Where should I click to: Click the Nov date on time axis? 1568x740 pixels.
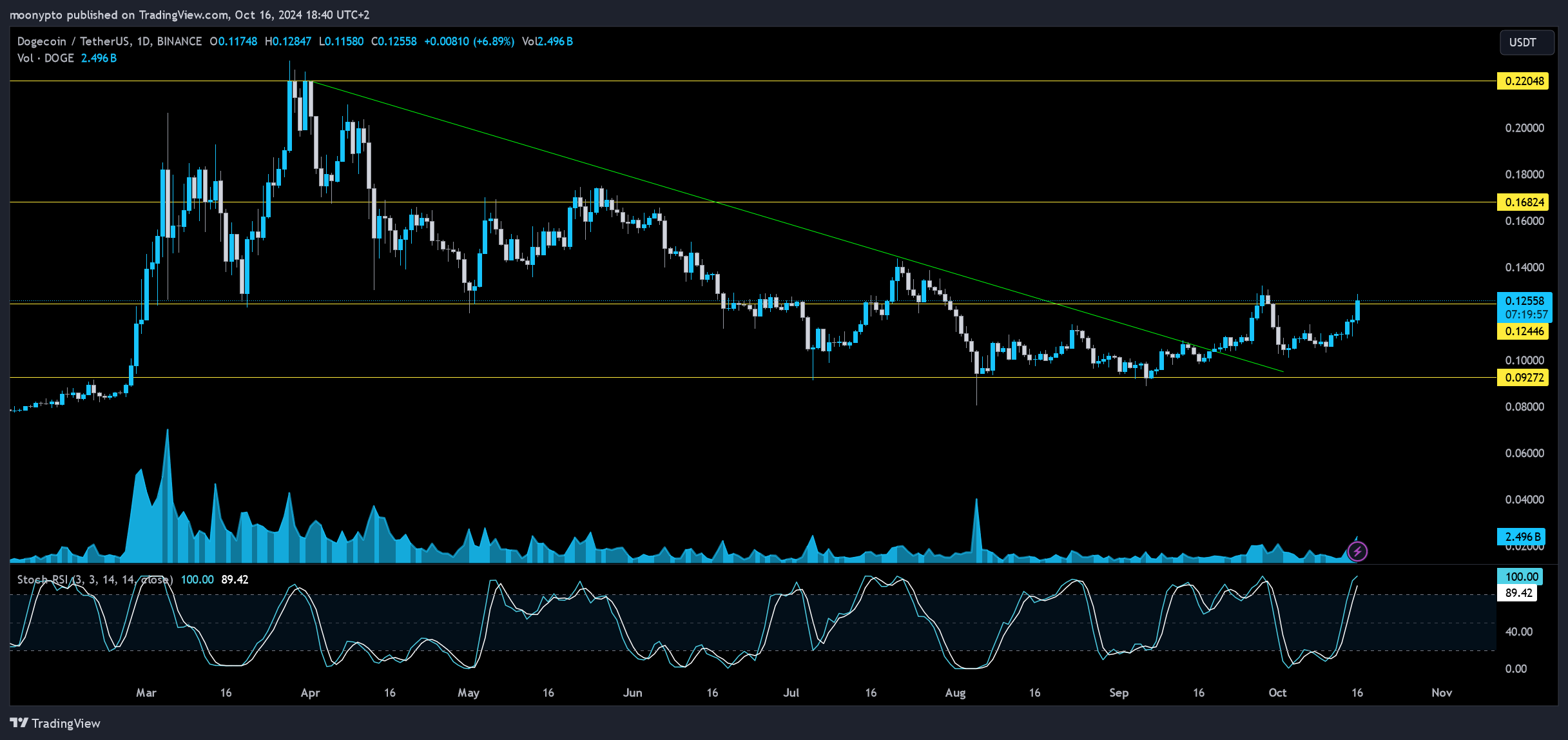tap(1442, 693)
